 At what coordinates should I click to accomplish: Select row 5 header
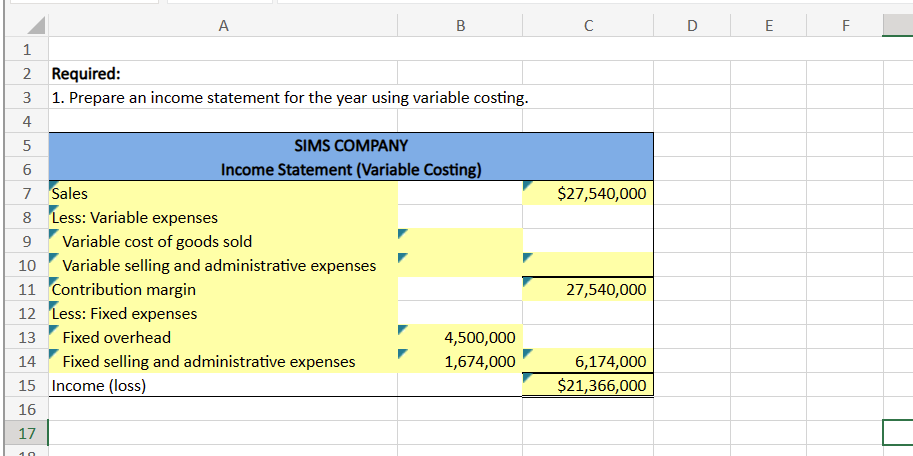(x=26, y=145)
